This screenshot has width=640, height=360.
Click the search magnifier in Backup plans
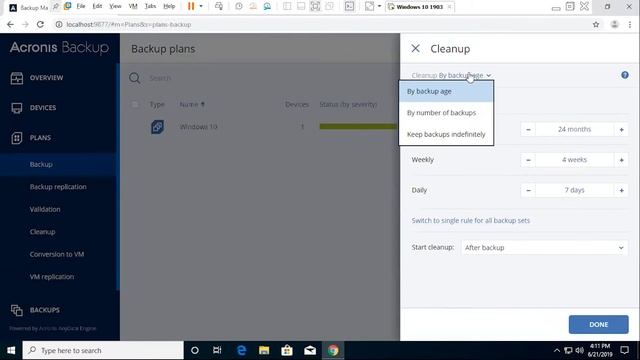(135, 78)
